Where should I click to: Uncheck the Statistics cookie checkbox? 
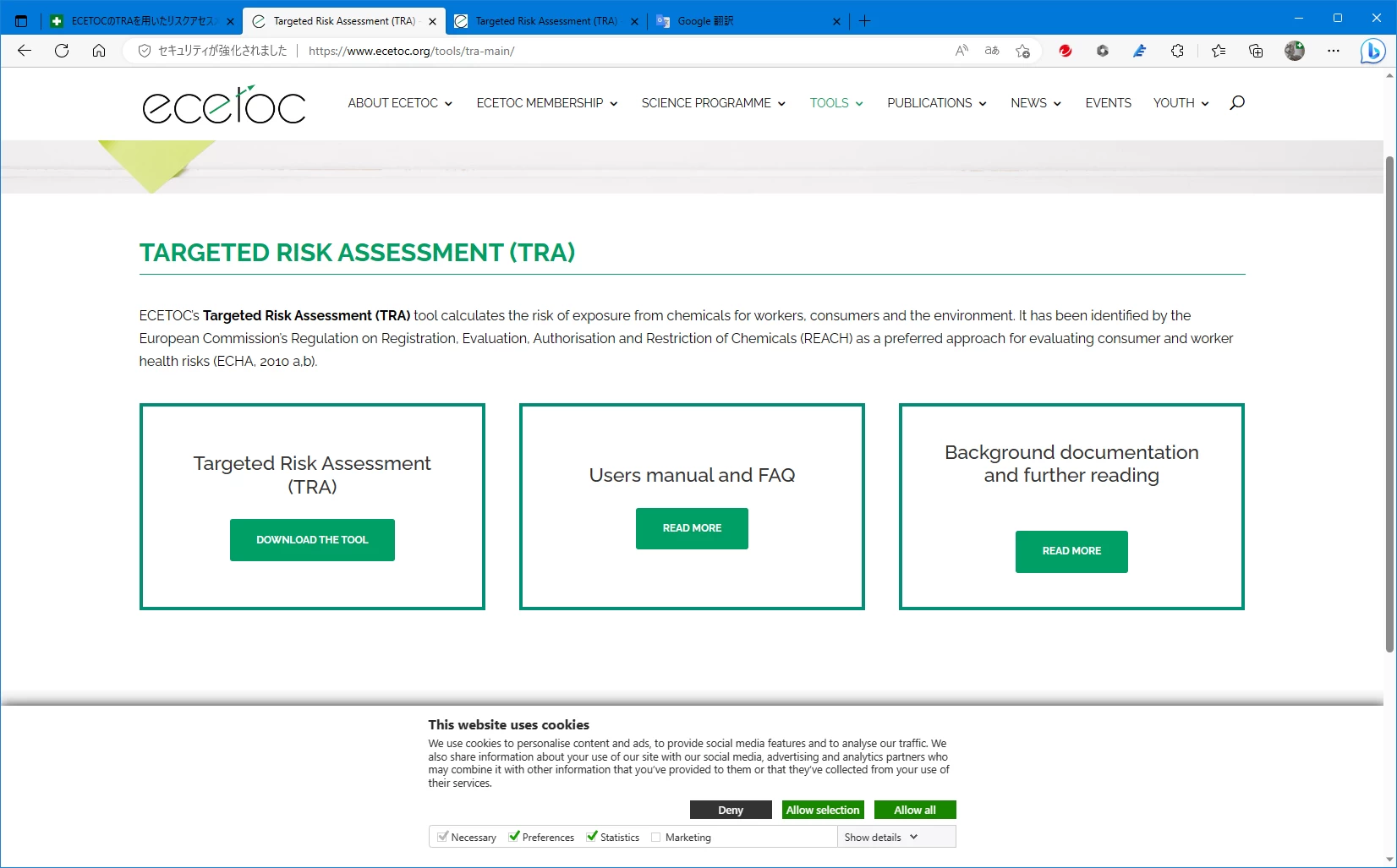pyautogui.click(x=592, y=837)
